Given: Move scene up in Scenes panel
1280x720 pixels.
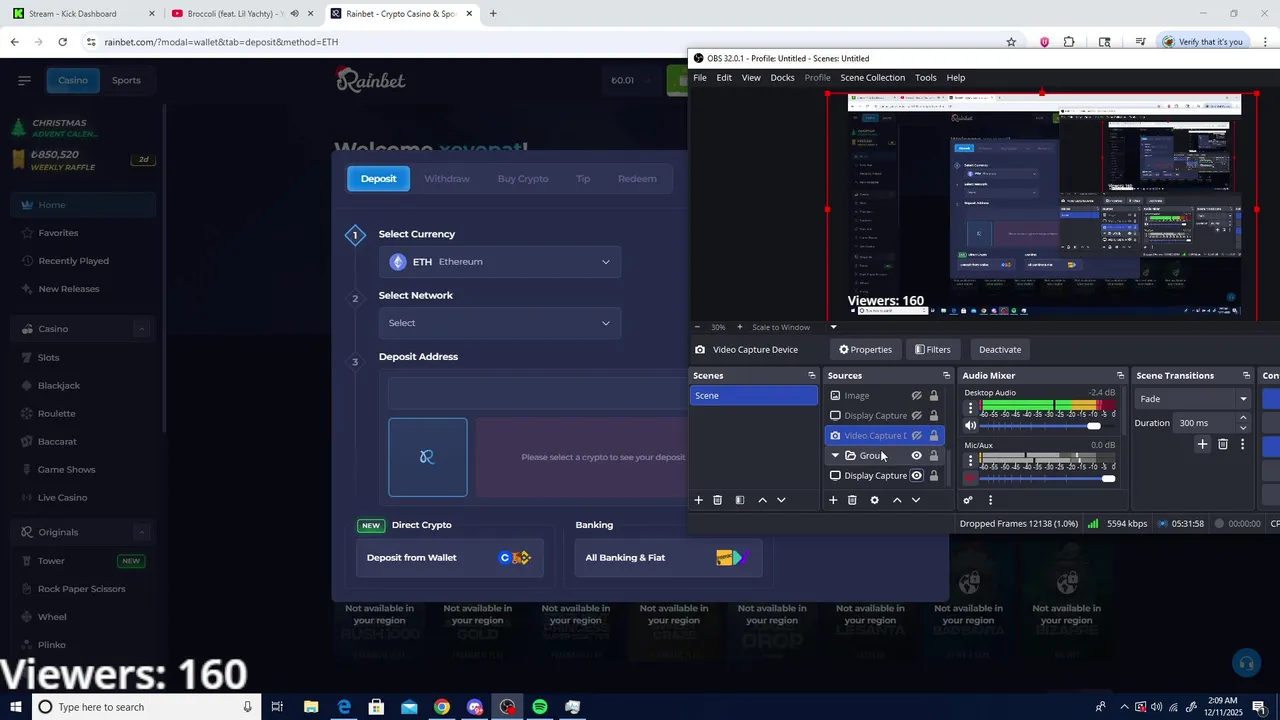Looking at the screenshot, I should [762, 500].
